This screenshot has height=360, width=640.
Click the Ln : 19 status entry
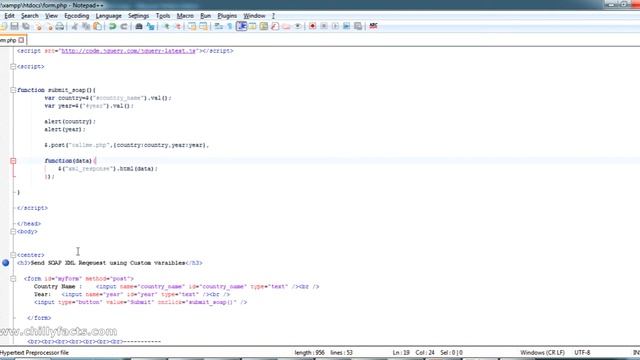click(x=401, y=353)
